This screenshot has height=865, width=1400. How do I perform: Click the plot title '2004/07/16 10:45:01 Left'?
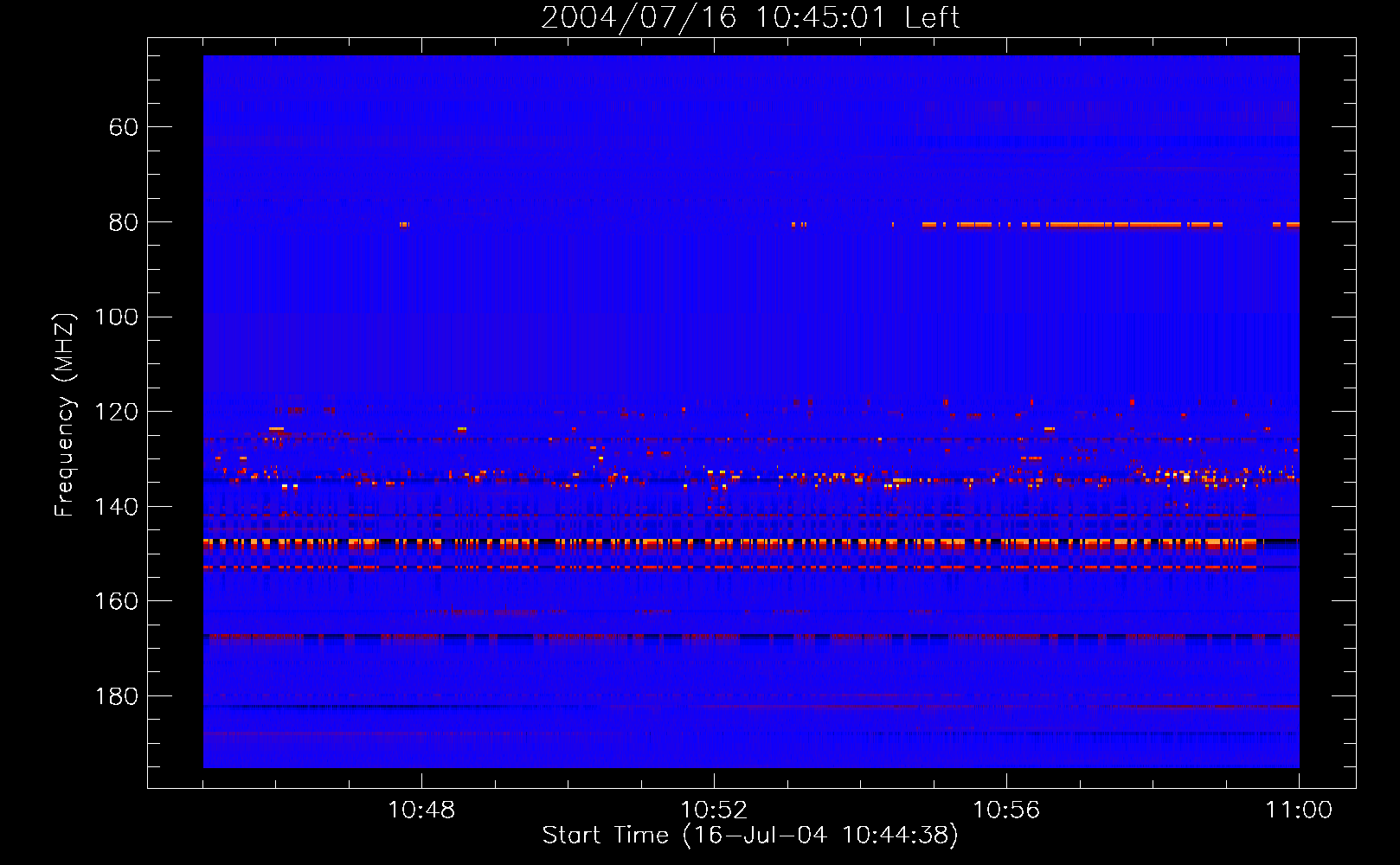[750, 17]
